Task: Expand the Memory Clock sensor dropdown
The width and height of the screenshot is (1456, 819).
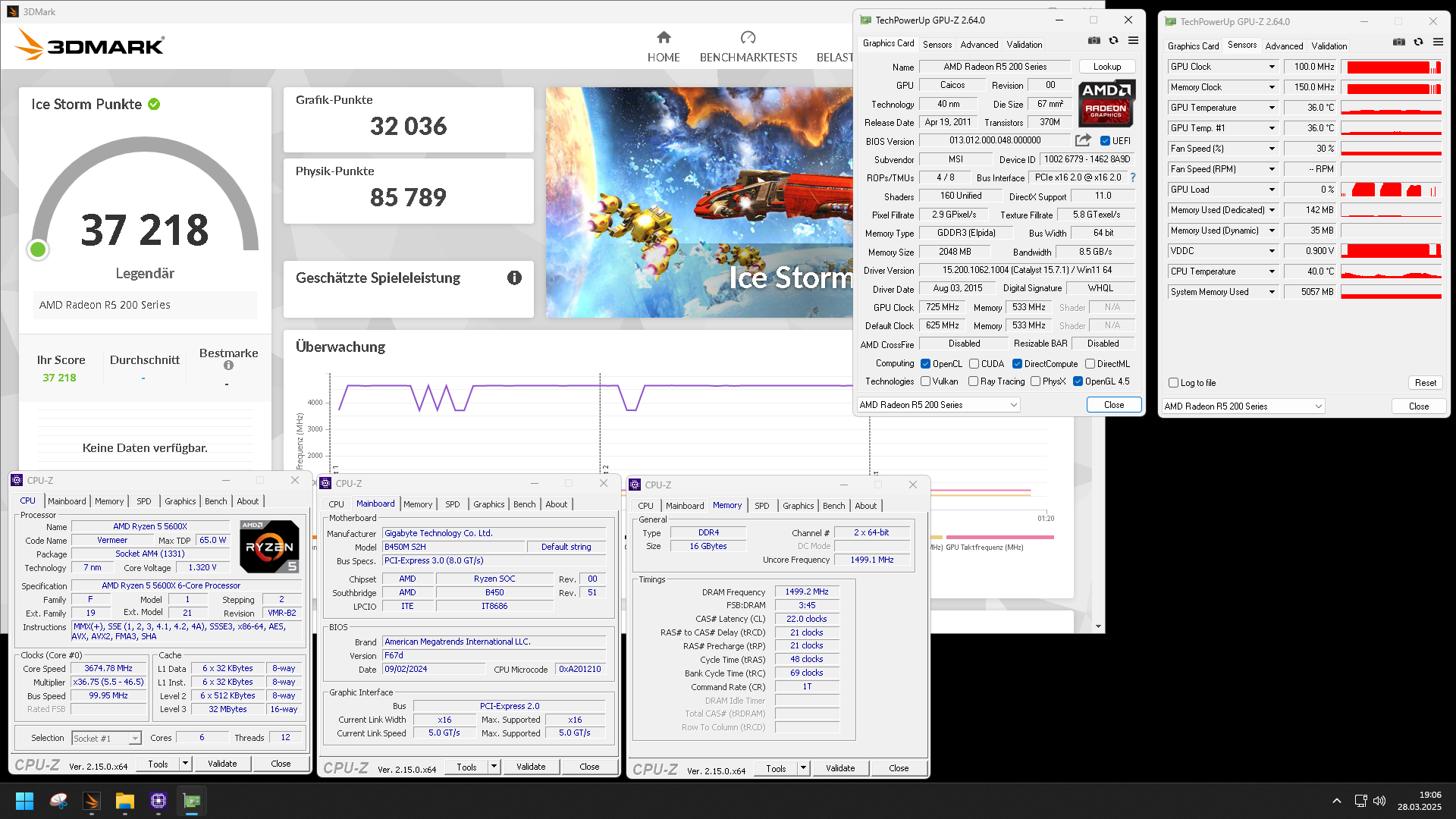Action: point(1272,87)
